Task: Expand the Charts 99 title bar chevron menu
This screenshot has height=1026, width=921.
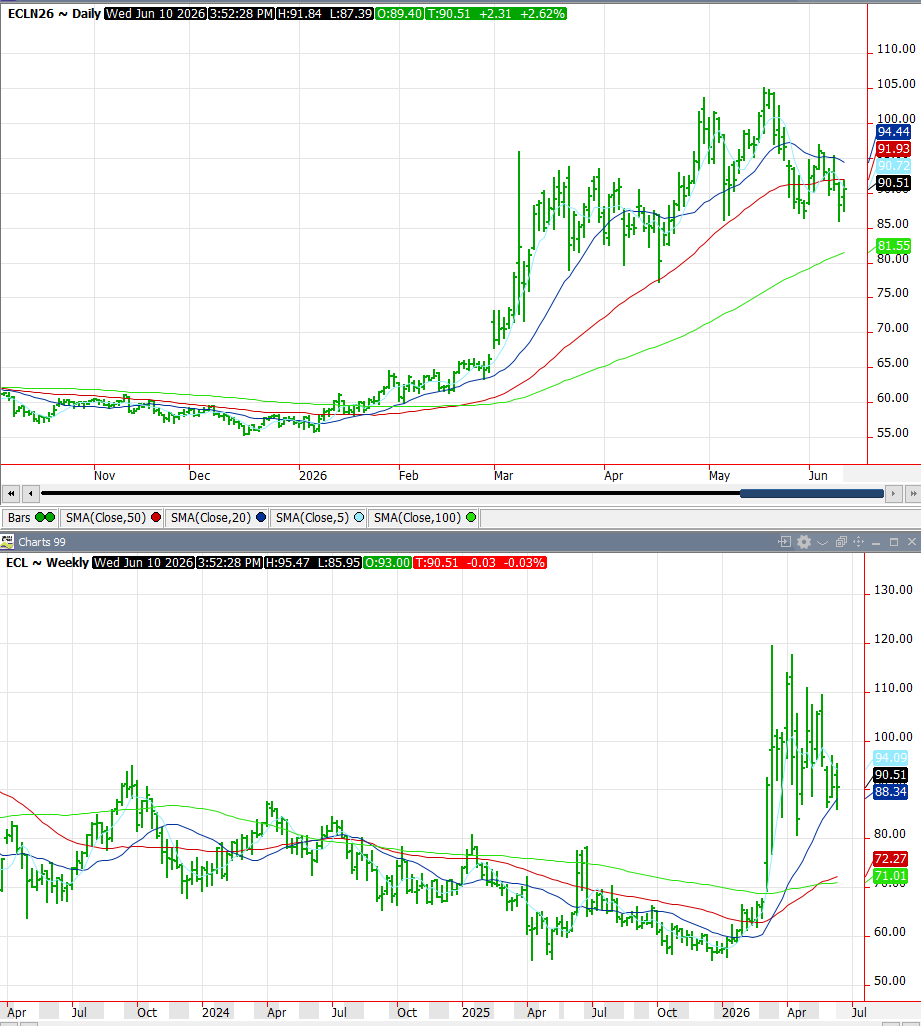Action: [823, 542]
